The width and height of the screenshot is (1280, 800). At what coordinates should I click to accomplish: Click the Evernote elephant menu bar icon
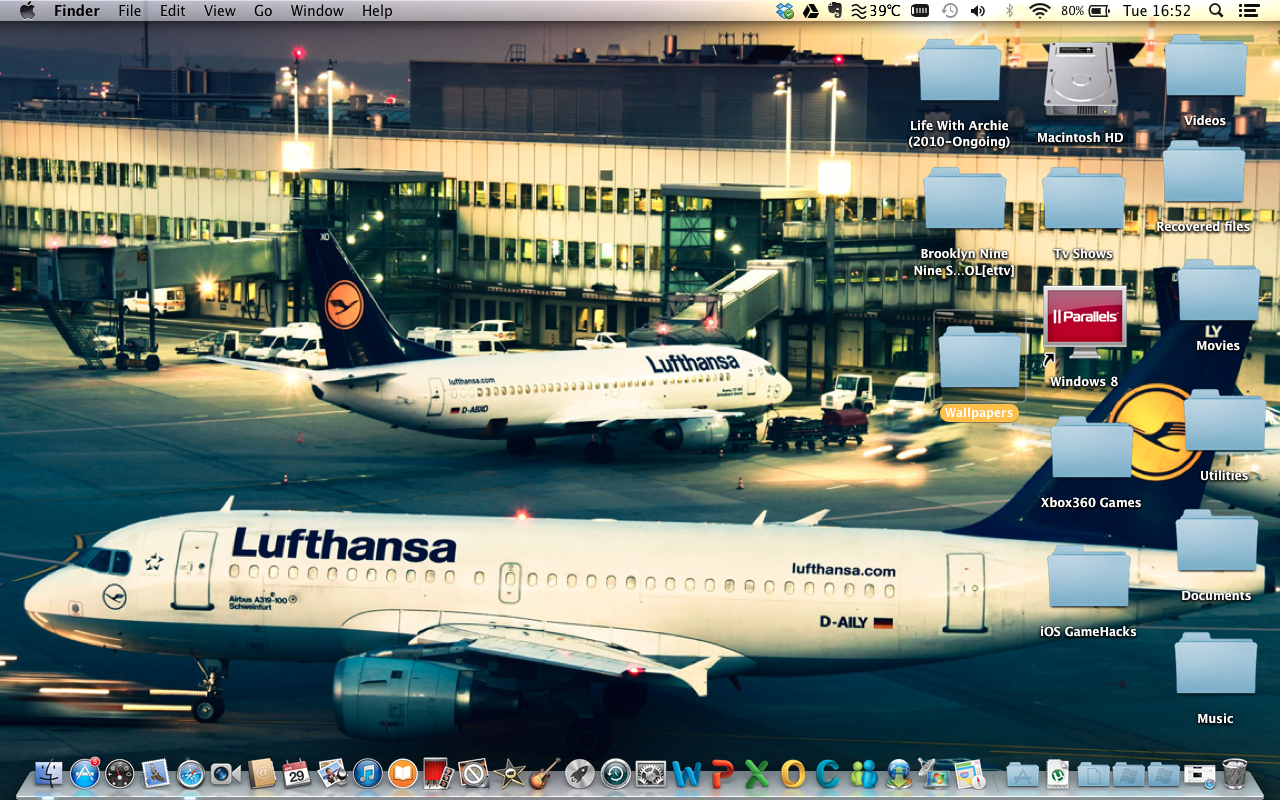835,11
